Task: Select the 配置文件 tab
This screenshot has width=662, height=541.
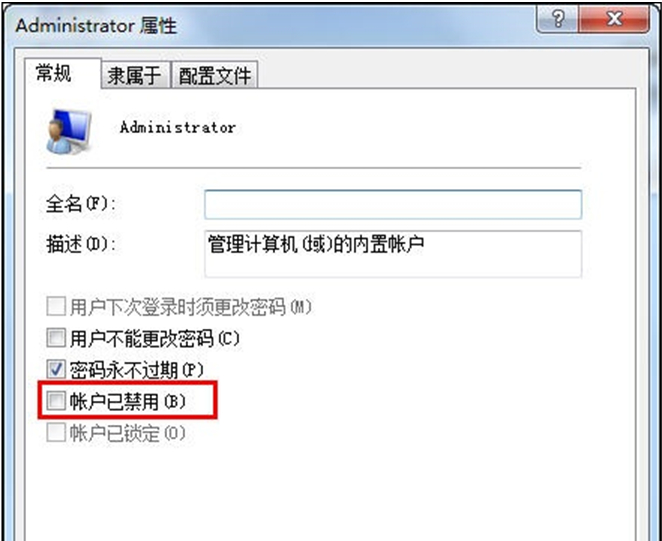Action: 214,75
